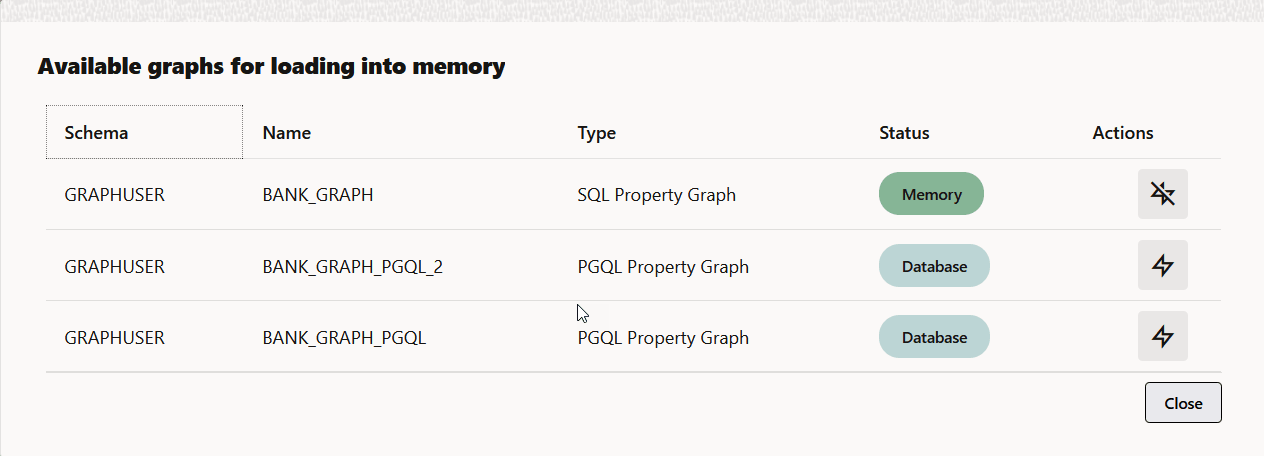Select the BANK_GRAPH_PGQL_2 name cell

tap(352, 267)
